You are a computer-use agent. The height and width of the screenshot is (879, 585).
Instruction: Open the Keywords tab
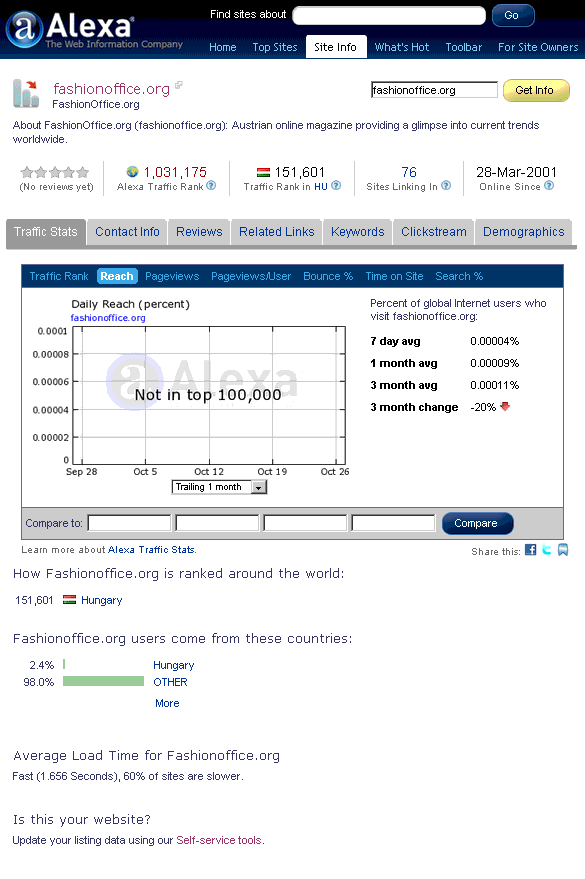pos(358,232)
